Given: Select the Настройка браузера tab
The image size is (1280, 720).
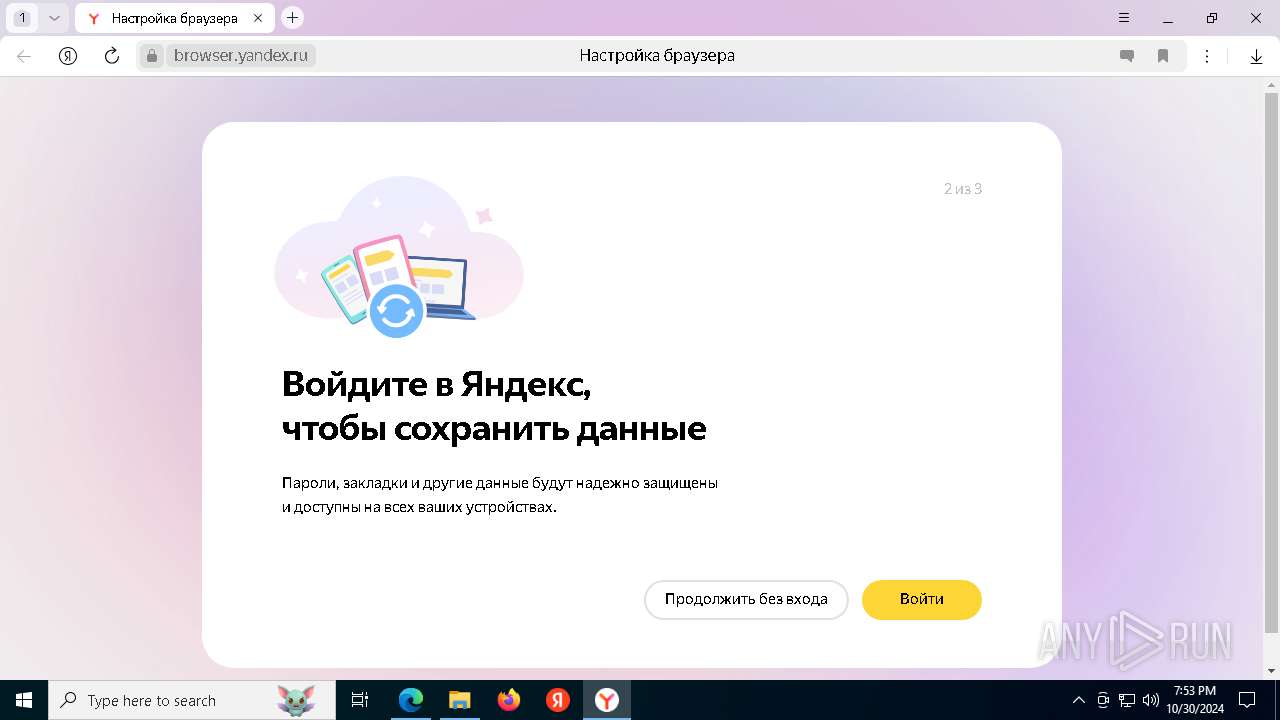Looking at the screenshot, I should click(x=174, y=18).
